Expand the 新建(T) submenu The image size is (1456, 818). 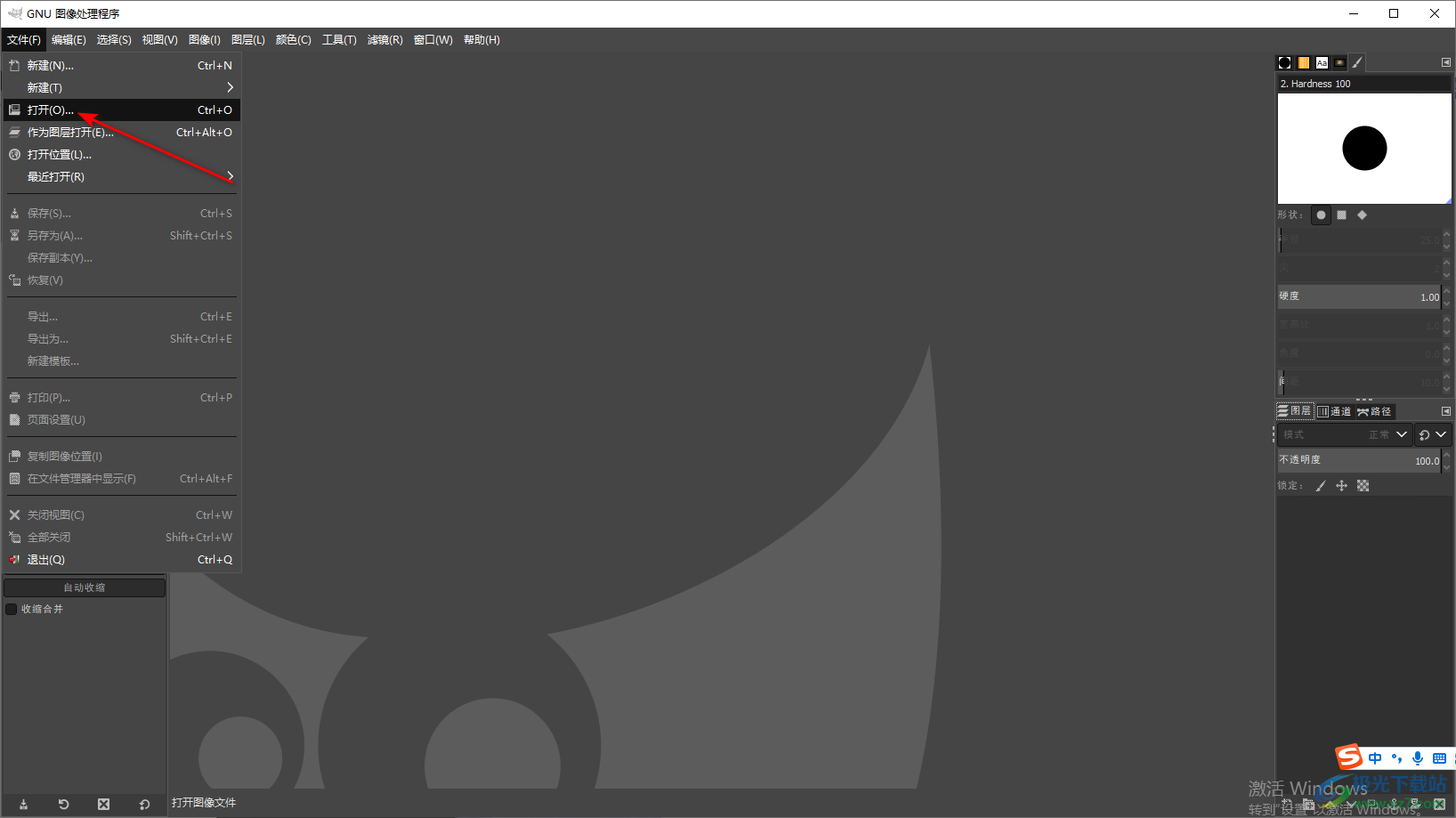click(122, 88)
